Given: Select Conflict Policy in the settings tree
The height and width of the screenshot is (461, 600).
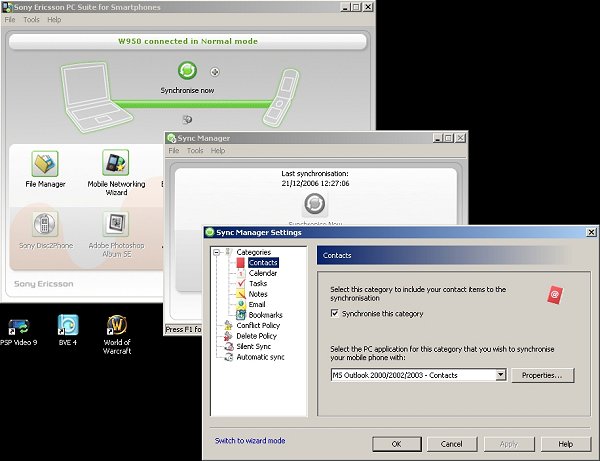Looking at the screenshot, I should point(260,325).
